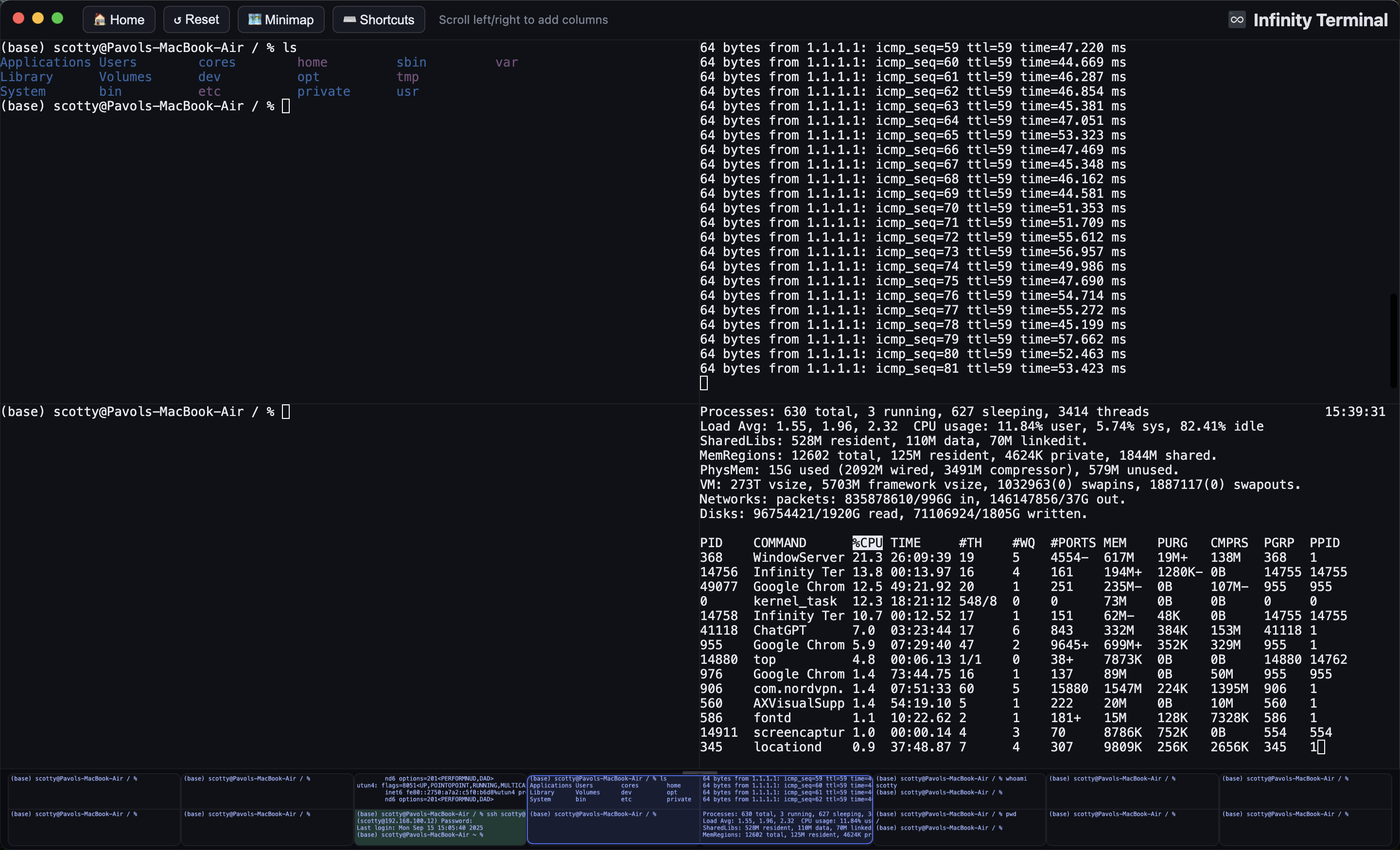The height and width of the screenshot is (850, 1400).
Task: Open the Minimap panel
Action: coord(280,19)
